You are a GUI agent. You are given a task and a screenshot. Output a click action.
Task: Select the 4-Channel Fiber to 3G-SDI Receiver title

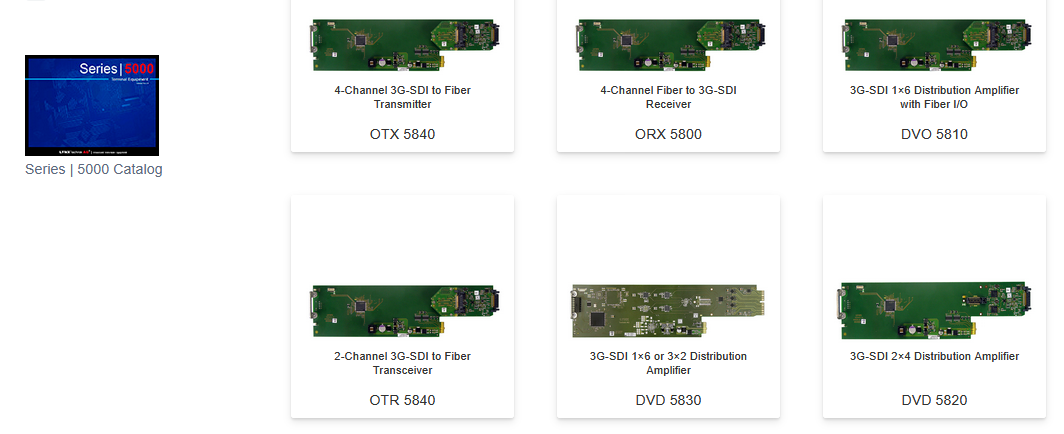668,97
